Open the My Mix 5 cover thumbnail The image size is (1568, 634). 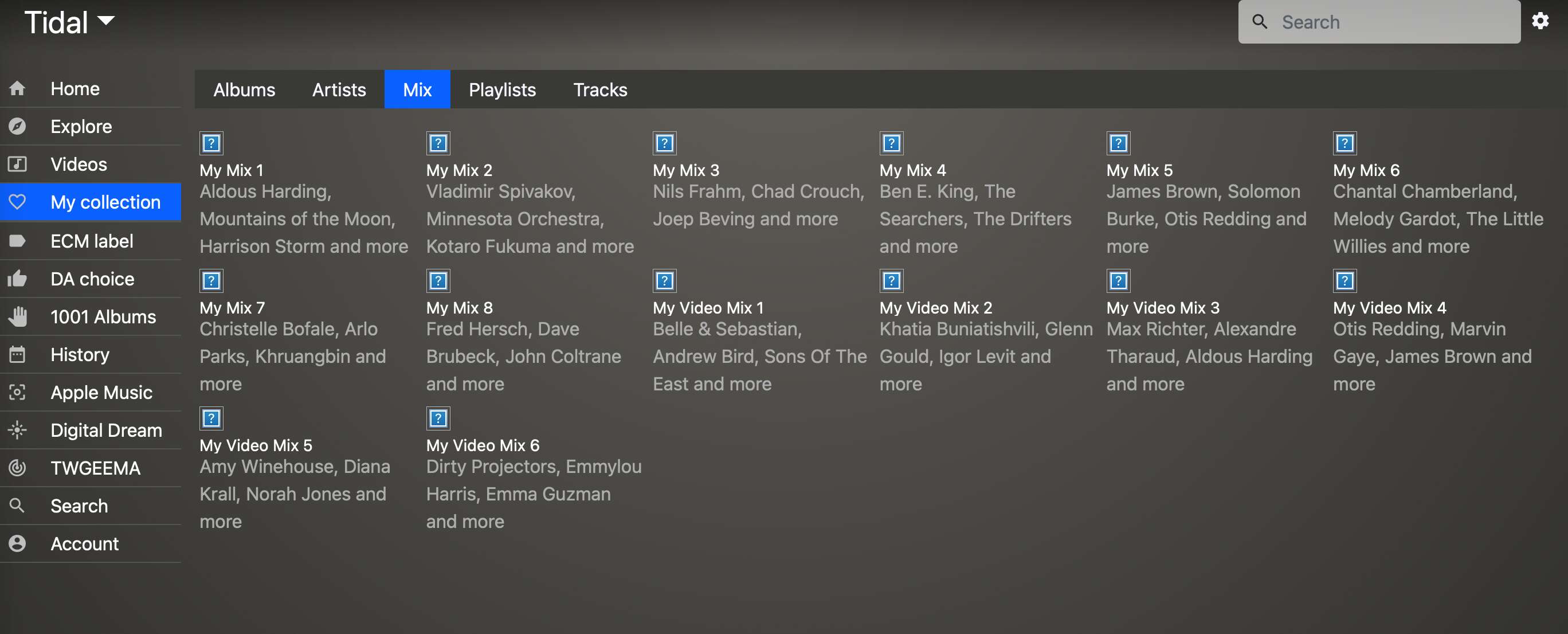pos(1118,143)
